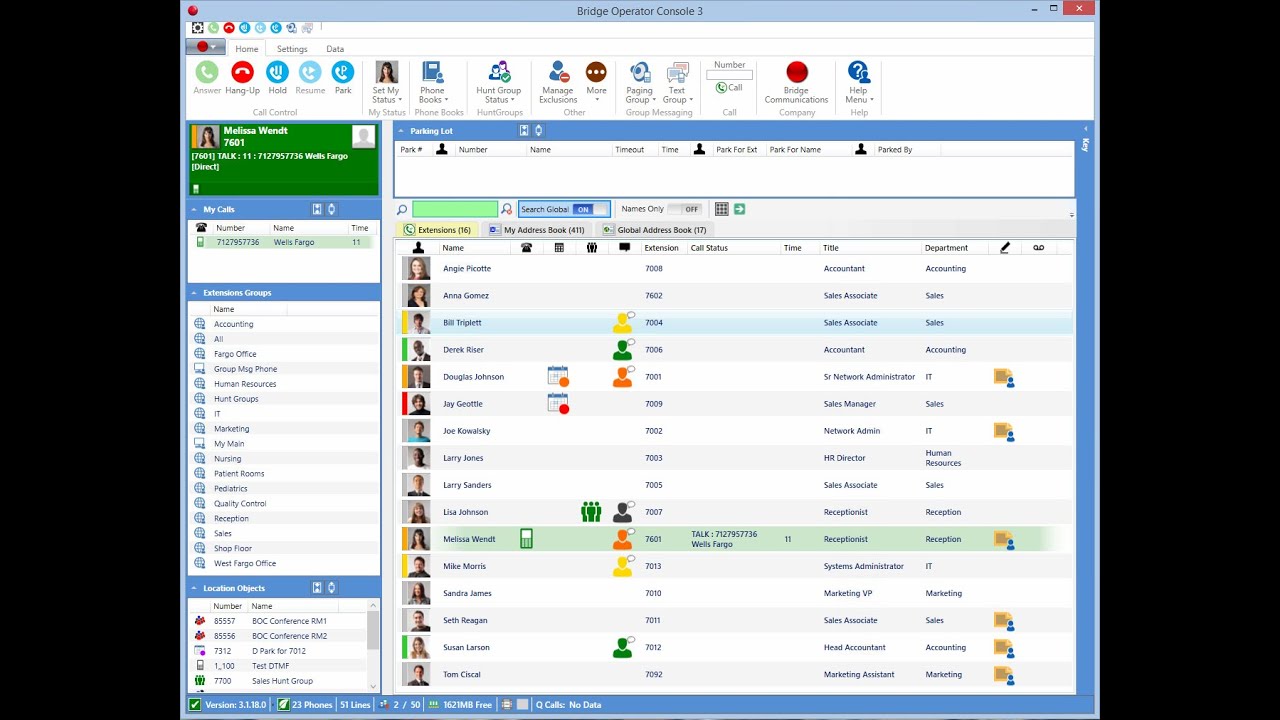Screen dimensions: 1280x720
Task: Collapse the My Calls panel
Action: click(194, 209)
